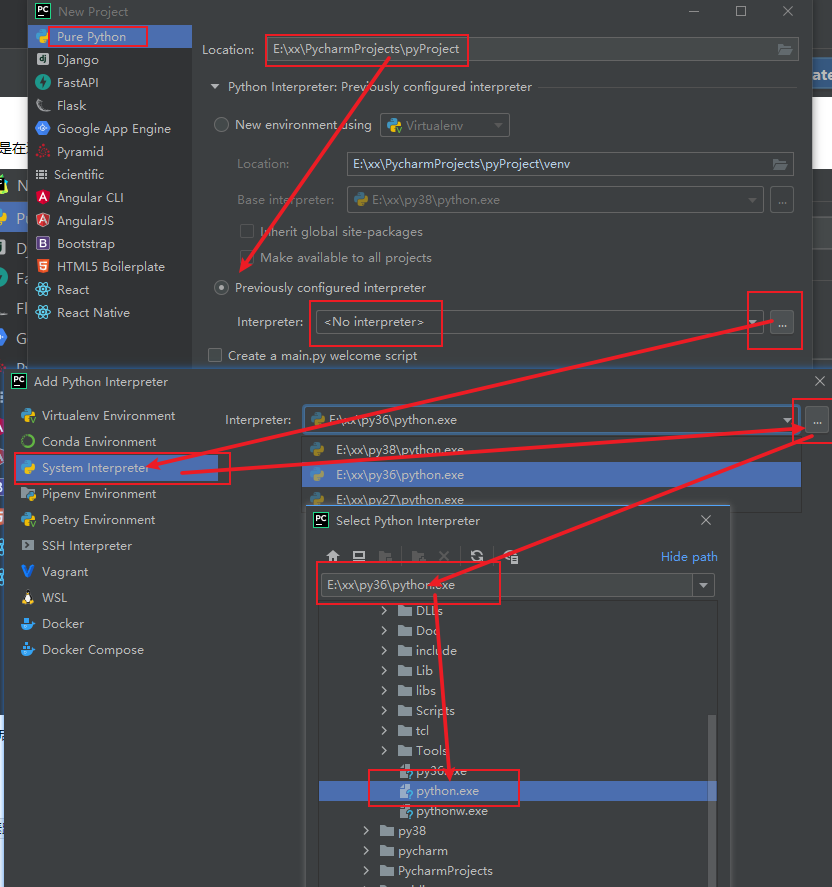Select python.exe in file tree
This screenshot has height=887, width=832.
518,791
